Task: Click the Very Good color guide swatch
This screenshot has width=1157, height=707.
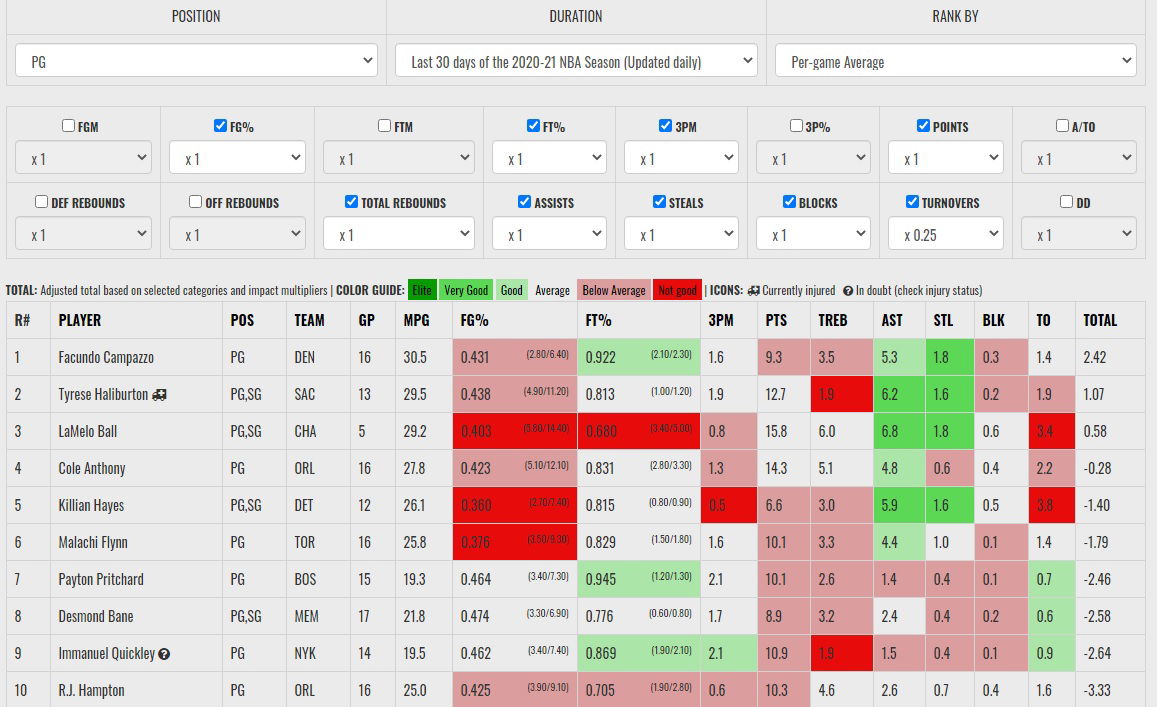Action: pyautogui.click(x=466, y=291)
